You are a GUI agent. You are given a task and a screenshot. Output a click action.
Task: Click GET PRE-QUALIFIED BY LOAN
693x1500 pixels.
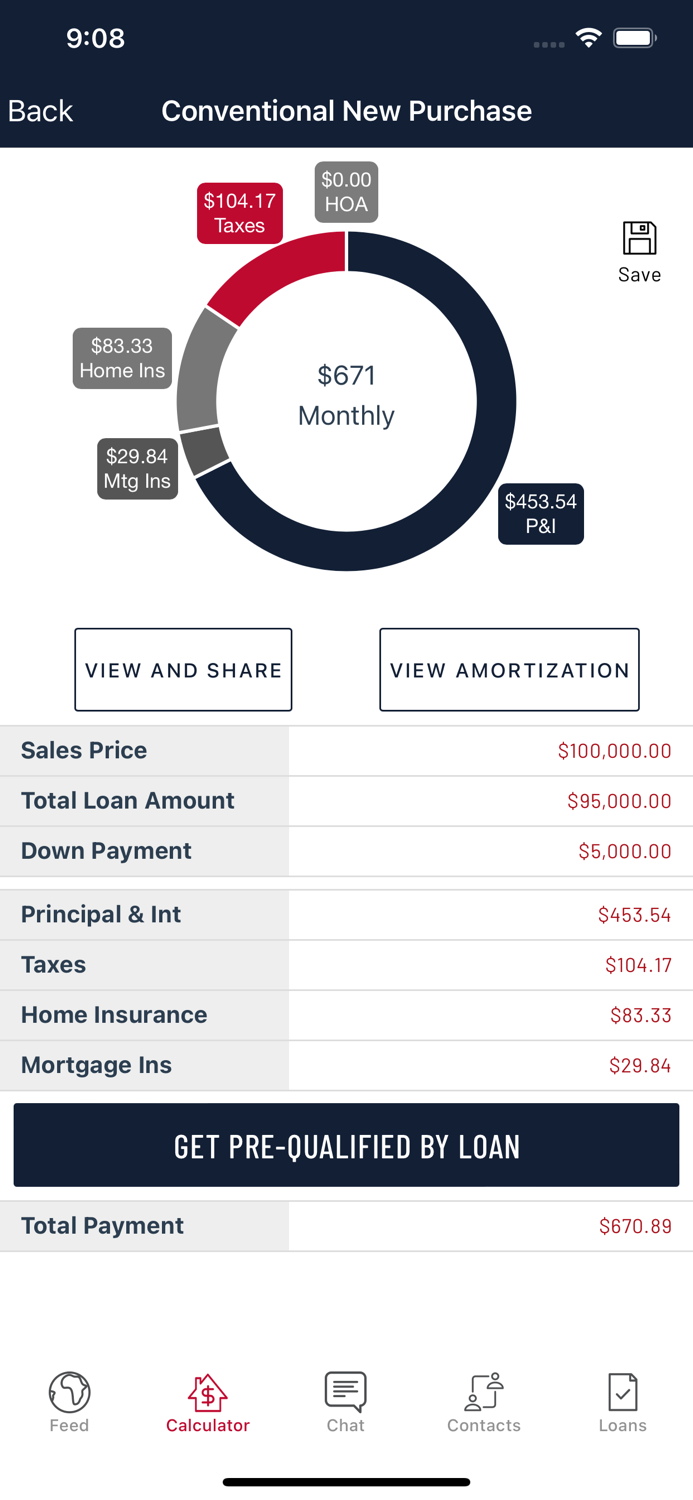[x=346, y=1145]
